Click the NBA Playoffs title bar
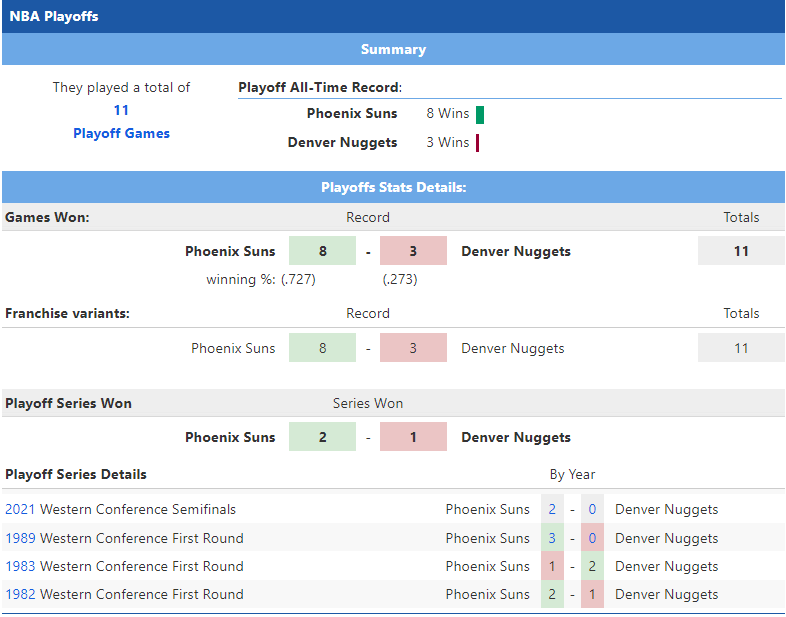The image size is (786, 617). tap(393, 16)
